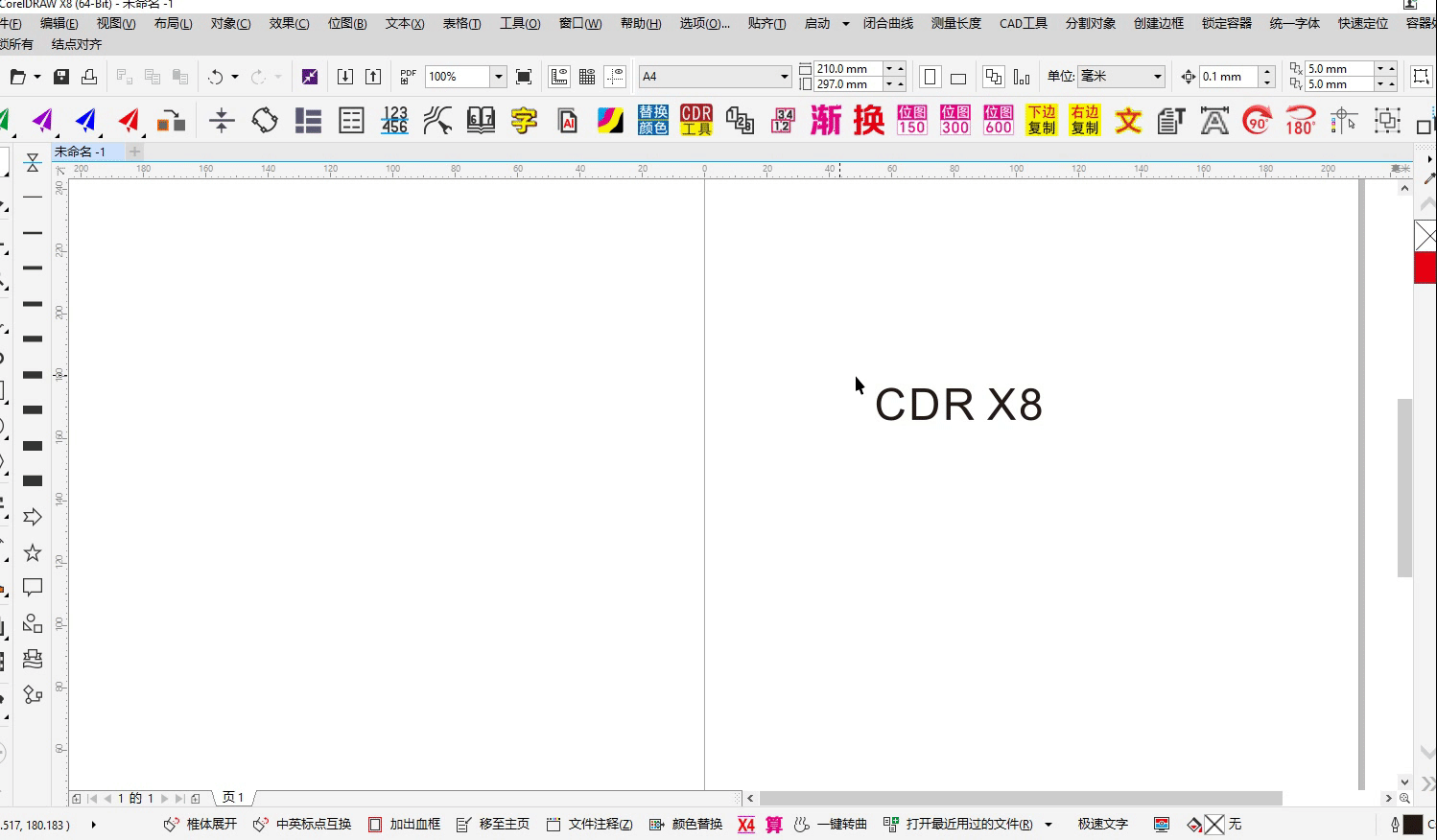Expand the zoom level 100% dropdown
This screenshot has width=1437, height=840.
click(x=498, y=77)
